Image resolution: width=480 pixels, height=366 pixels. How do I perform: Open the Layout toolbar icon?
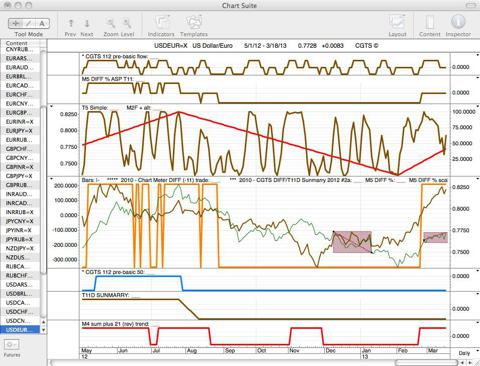click(x=397, y=23)
